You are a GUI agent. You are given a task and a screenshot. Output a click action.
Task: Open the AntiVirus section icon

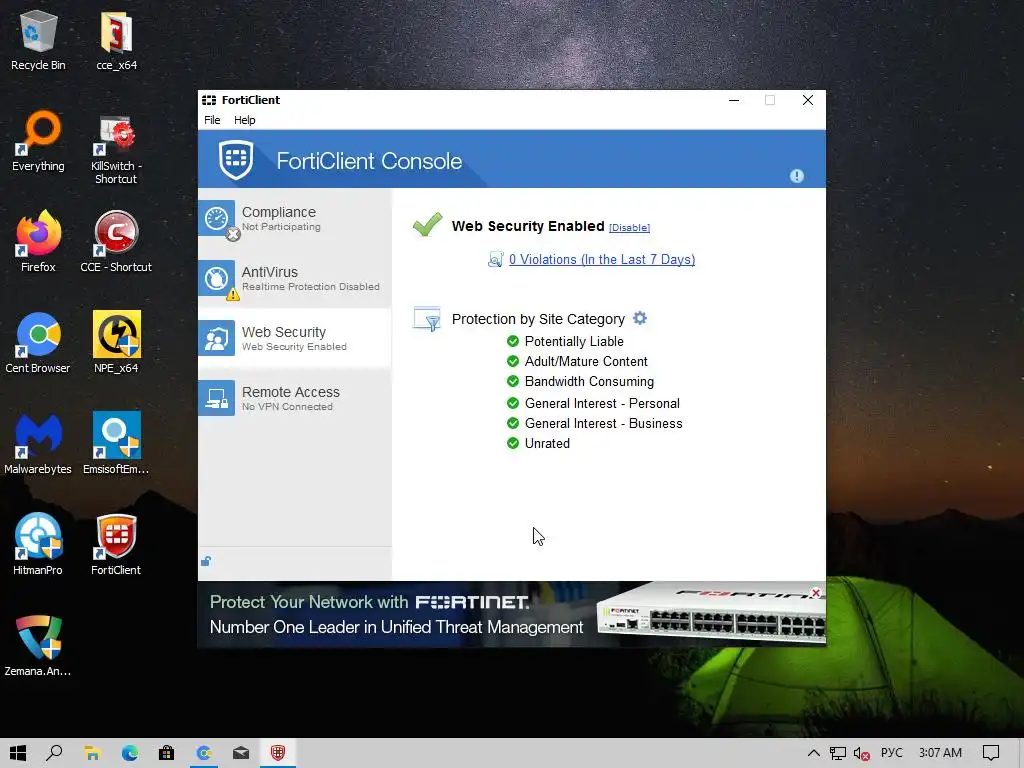point(217,278)
